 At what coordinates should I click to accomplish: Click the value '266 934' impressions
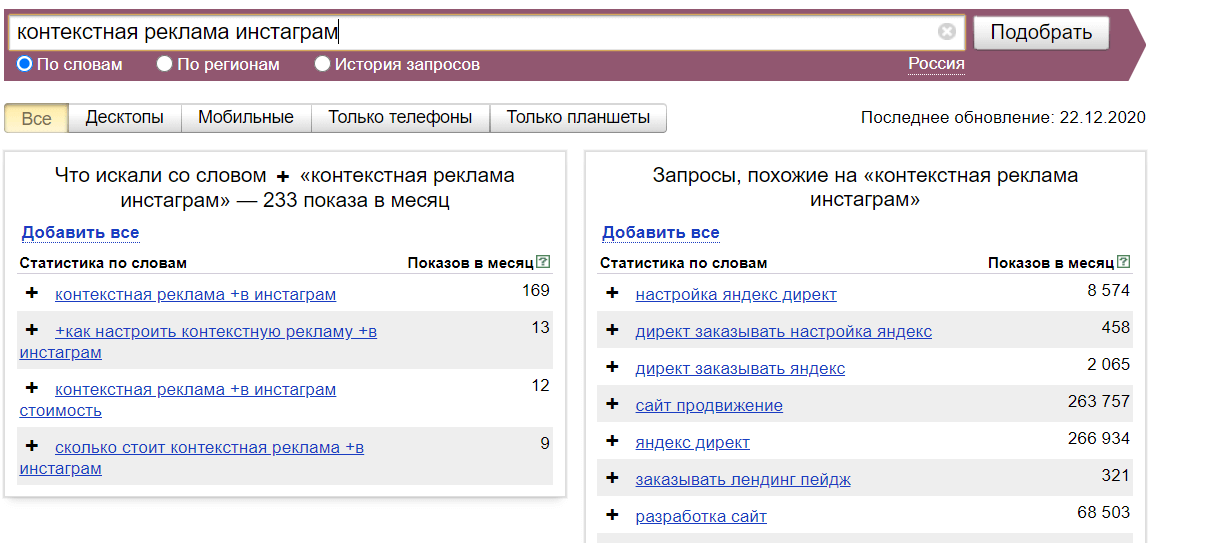pos(1099,438)
